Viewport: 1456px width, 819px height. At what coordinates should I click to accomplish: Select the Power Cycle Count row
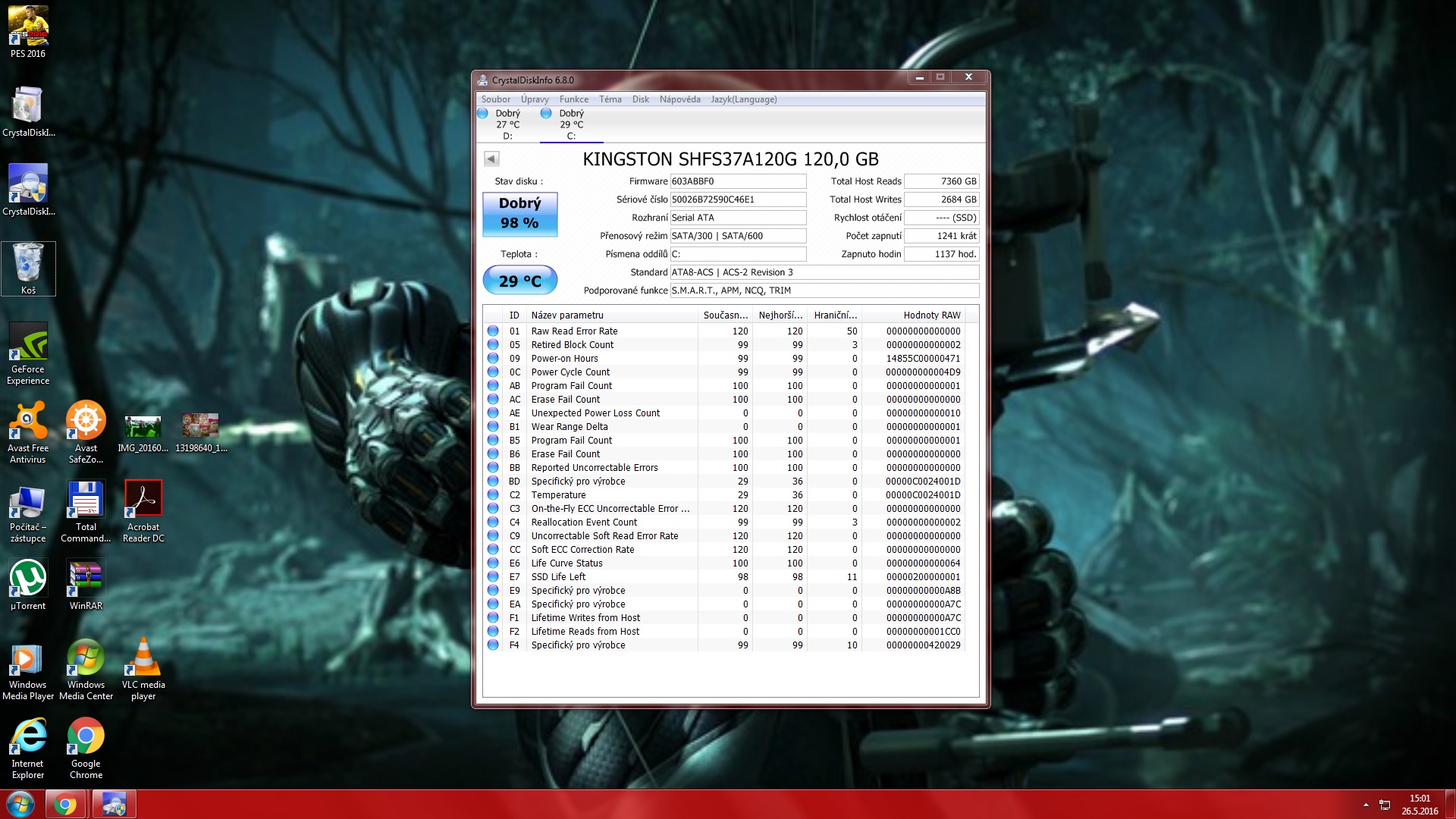click(725, 372)
